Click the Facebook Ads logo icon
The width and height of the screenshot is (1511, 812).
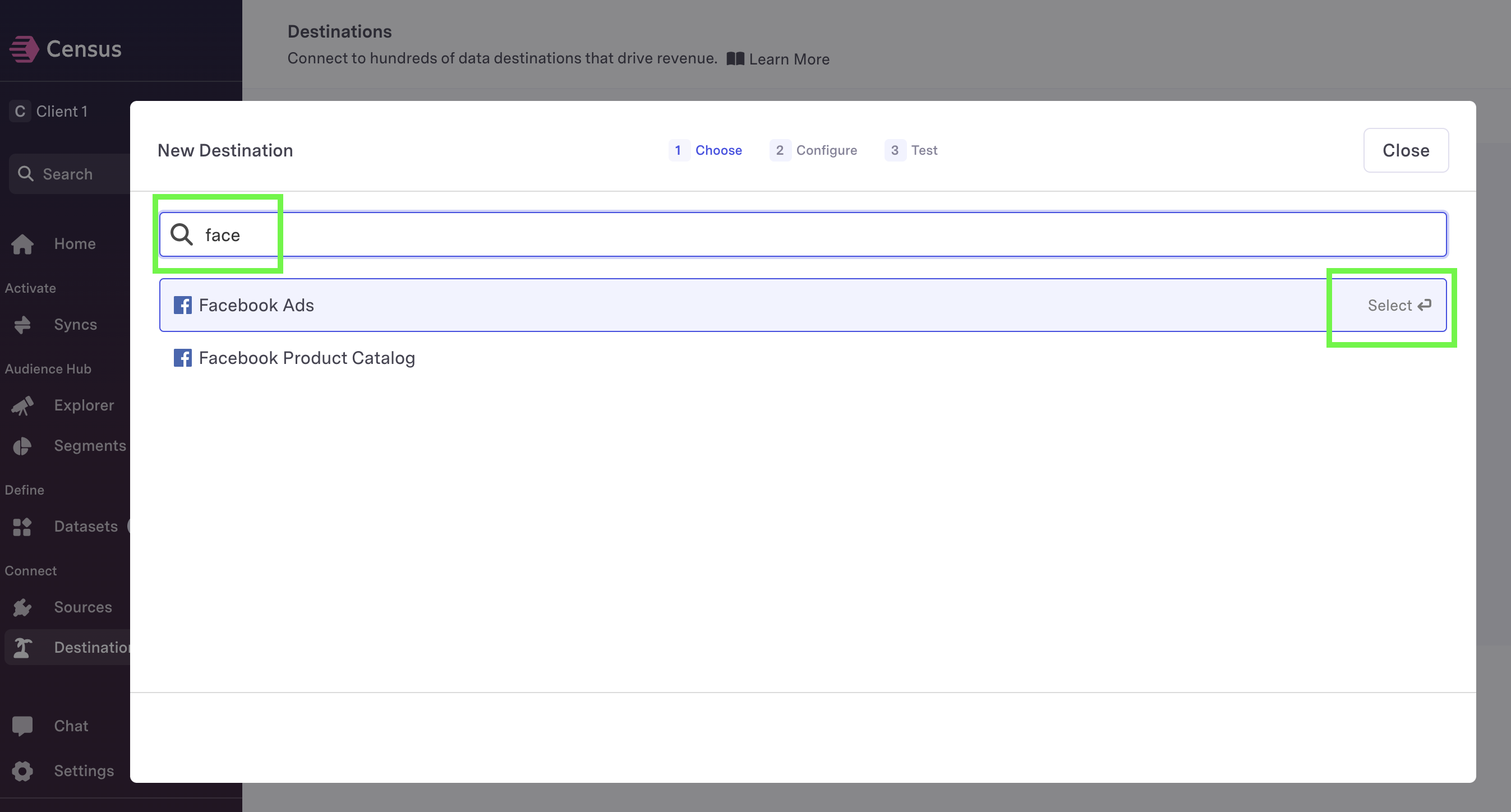coord(182,306)
